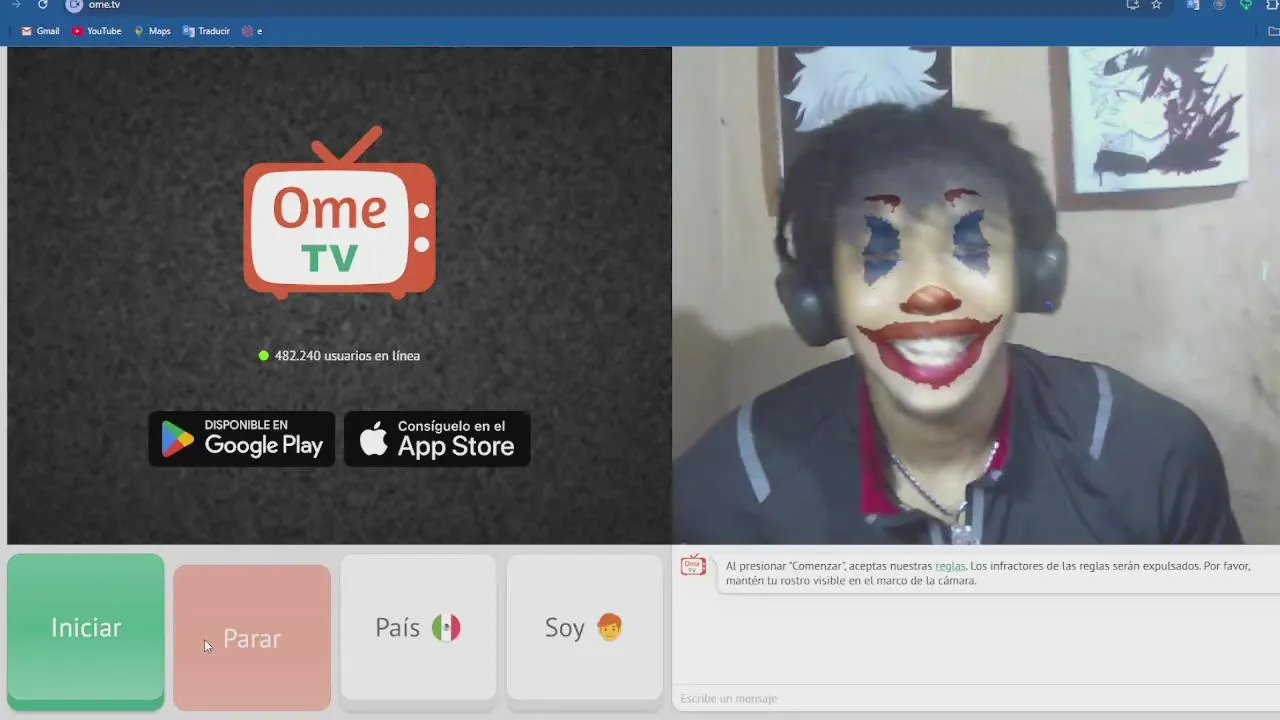Image resolution: width=1280 pixels, height=720 pixels.
Task: Open the Soy gender selector
Action: click(584, 628)
